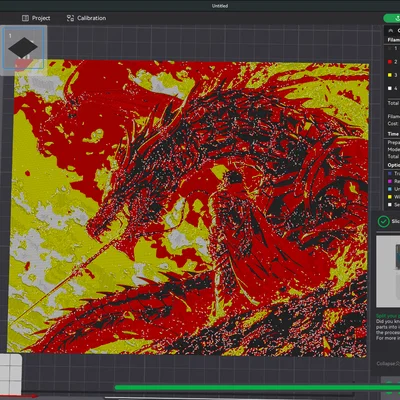Click the sliced dragon preview

pyautogui.click(x=188, y=207)
